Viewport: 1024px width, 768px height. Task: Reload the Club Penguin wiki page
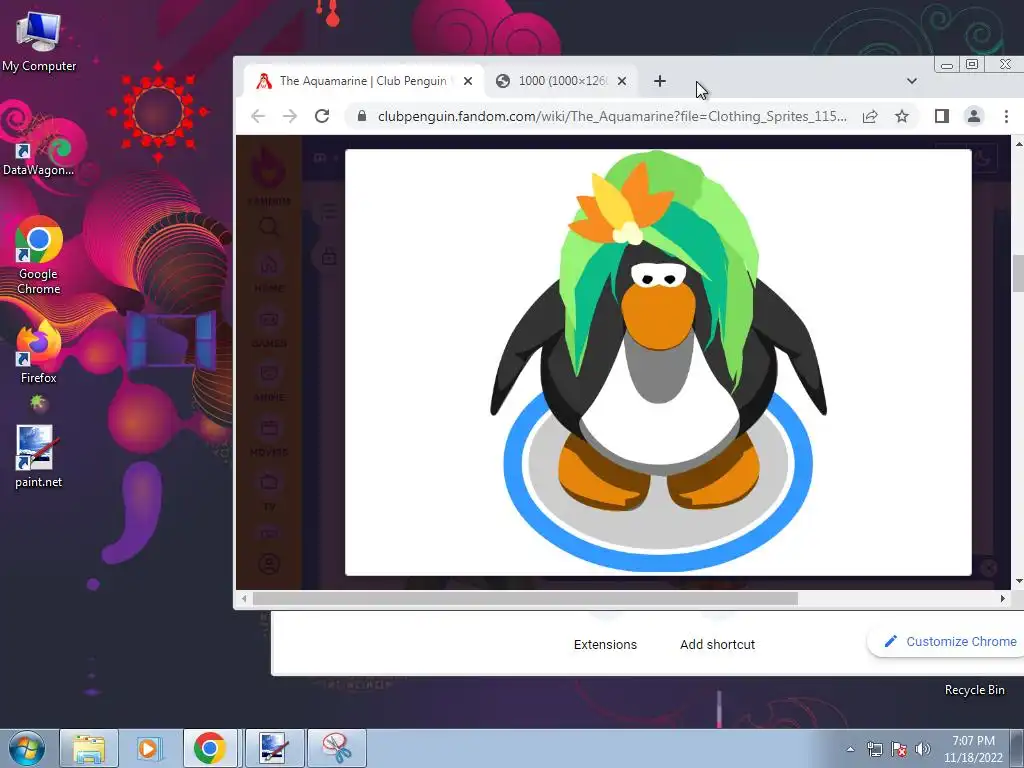click(321, 116)
